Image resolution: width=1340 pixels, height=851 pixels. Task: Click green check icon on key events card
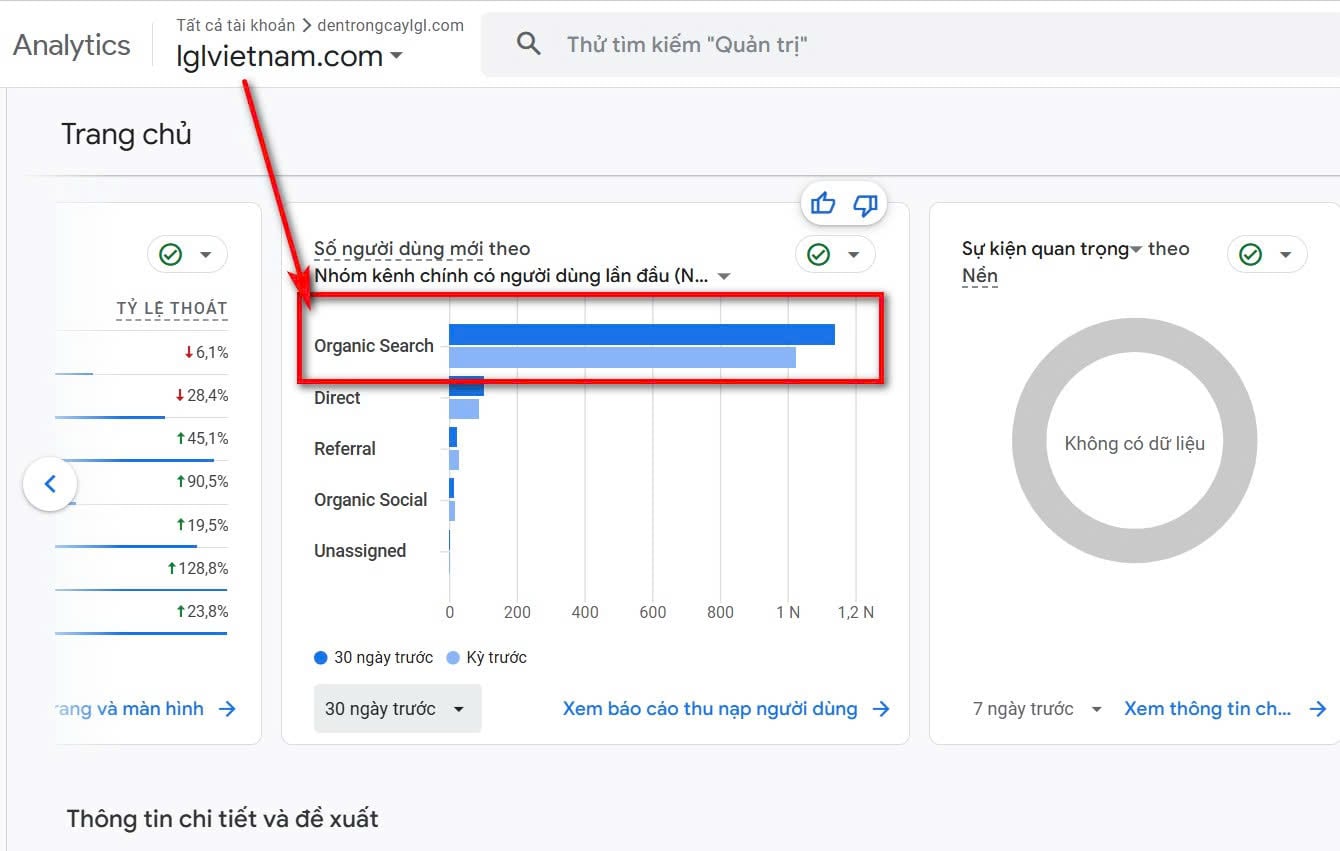[1251, 255]
